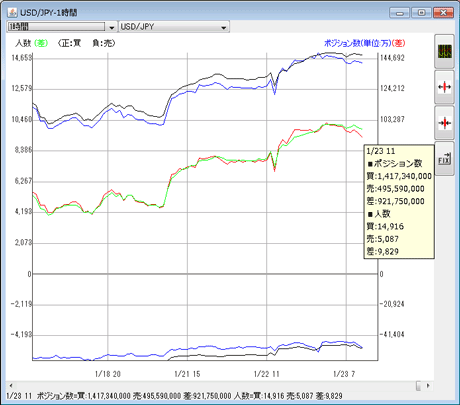Image resolution: width=460 pixels, height=405 pixels.
Task: Click the -2,119 left axis value
Action: coord(21,304)
